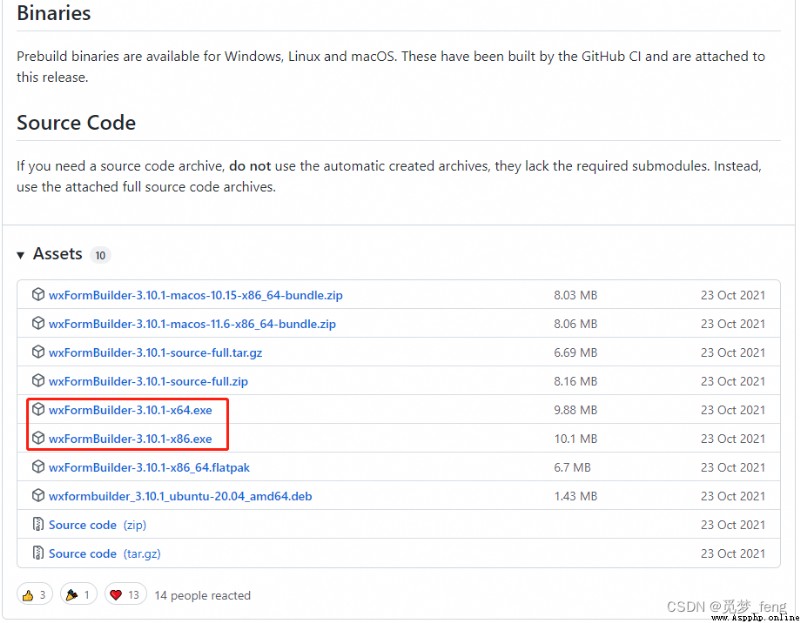This screenshot has height=623, width=800.
Task: Download wxFormBuilder-3.10.1-x86_64.flatpak
Action: point(149,467)
